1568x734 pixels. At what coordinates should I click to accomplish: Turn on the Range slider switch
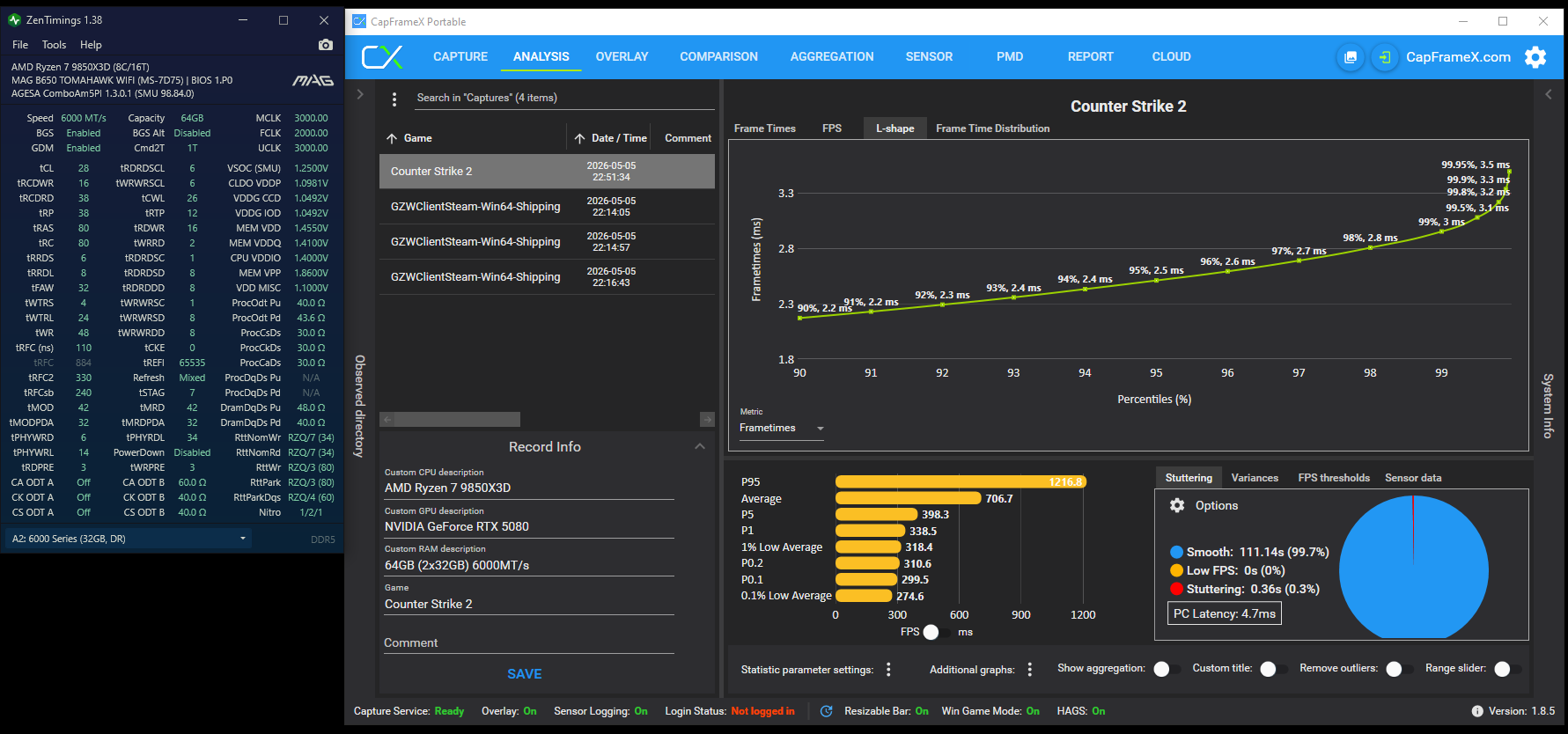click(1506, 669)
